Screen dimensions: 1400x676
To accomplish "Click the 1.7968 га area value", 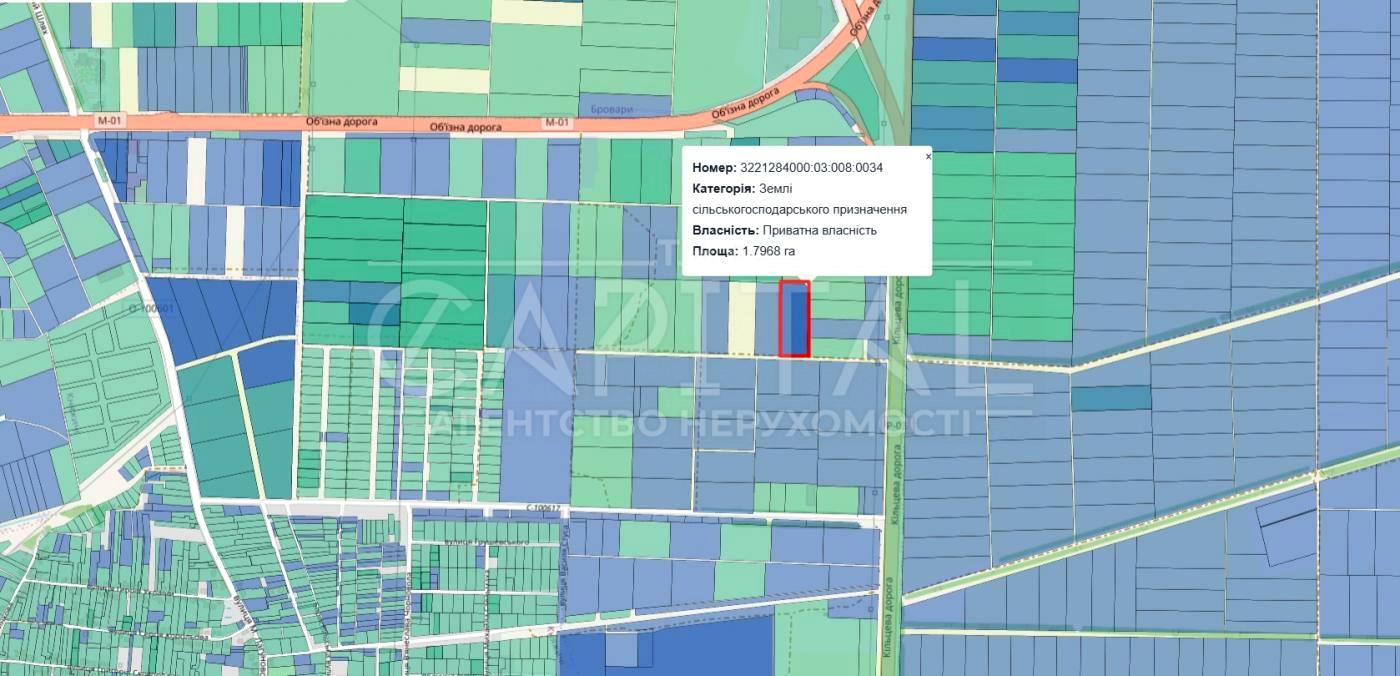I will click(768, 251).
